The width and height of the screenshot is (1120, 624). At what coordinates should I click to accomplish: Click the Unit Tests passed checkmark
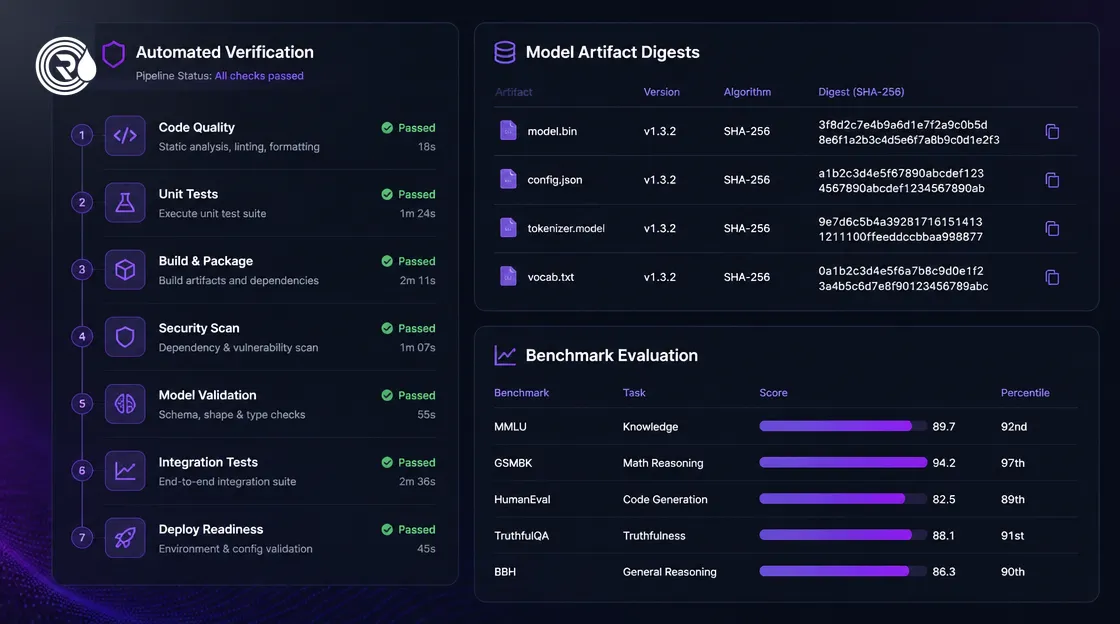tap(387, 194)
